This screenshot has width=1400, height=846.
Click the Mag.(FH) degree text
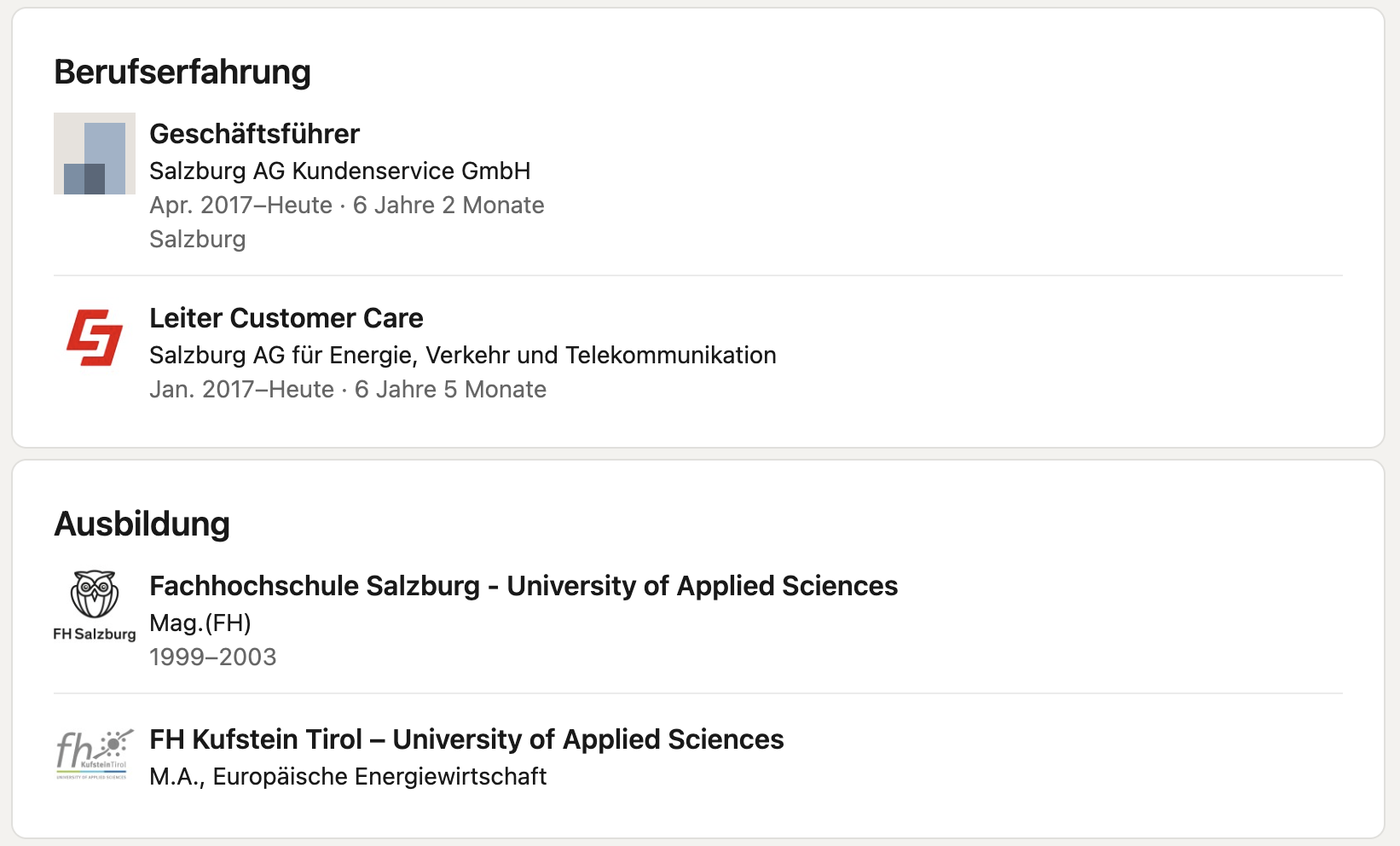click(200, 623)
